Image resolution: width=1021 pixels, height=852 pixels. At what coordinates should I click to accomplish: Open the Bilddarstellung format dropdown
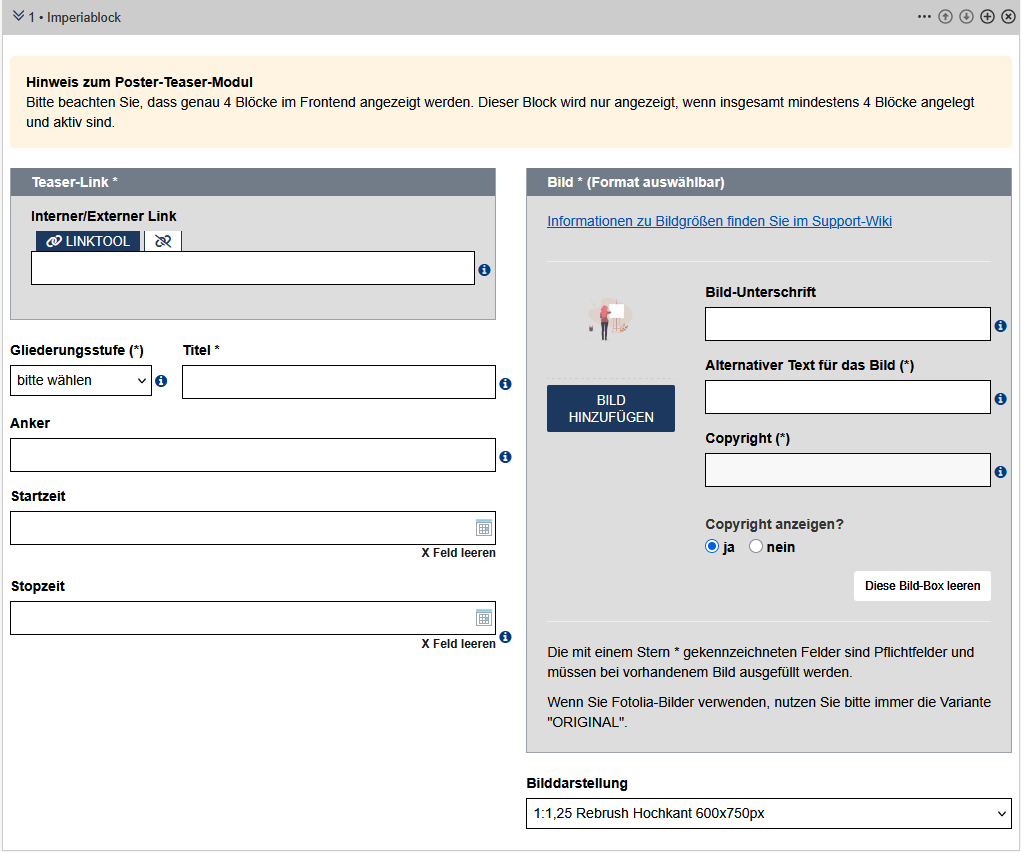pyautogui.click(x=768, y=814)
